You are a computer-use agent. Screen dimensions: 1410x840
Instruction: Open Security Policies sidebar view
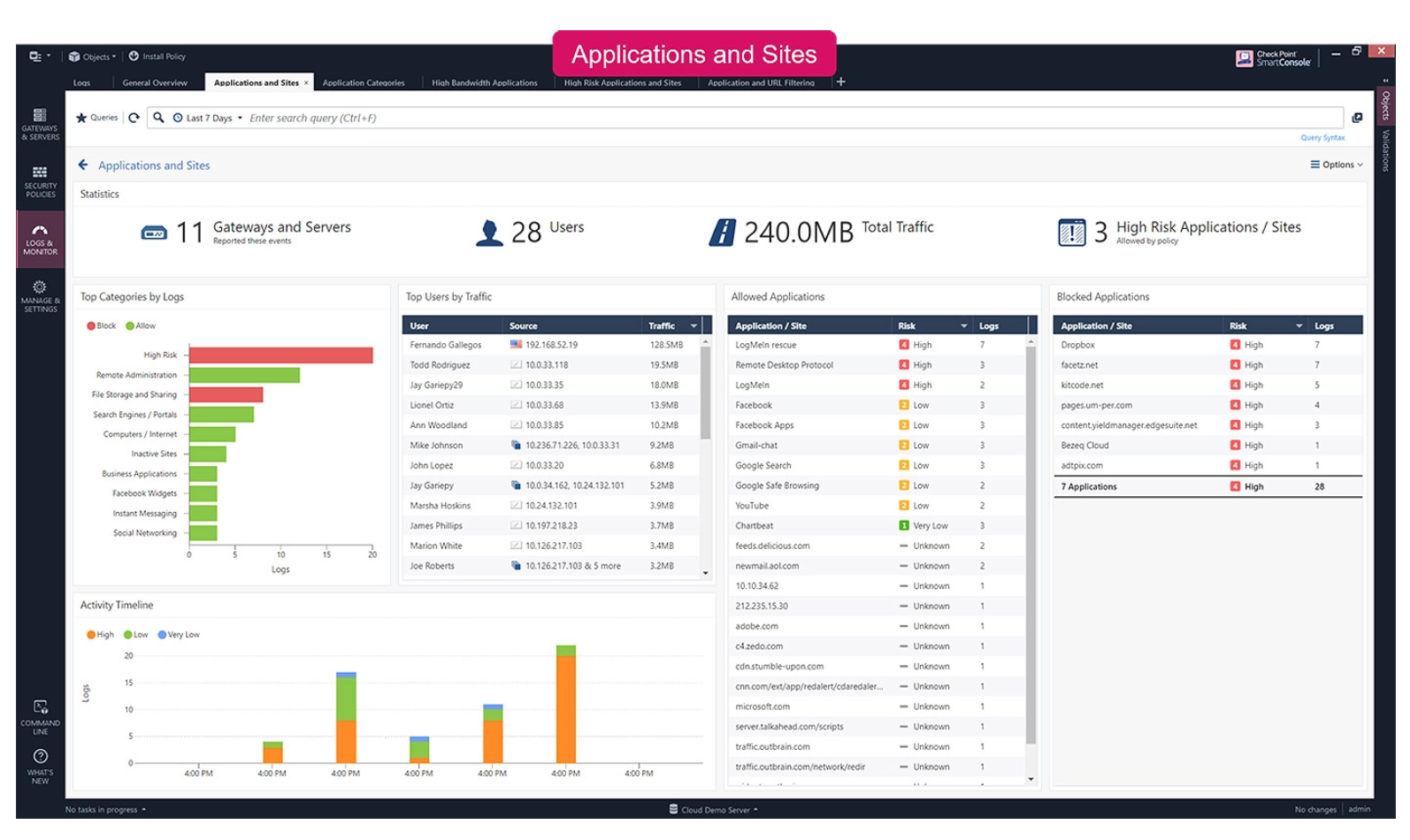coord(40,182)
